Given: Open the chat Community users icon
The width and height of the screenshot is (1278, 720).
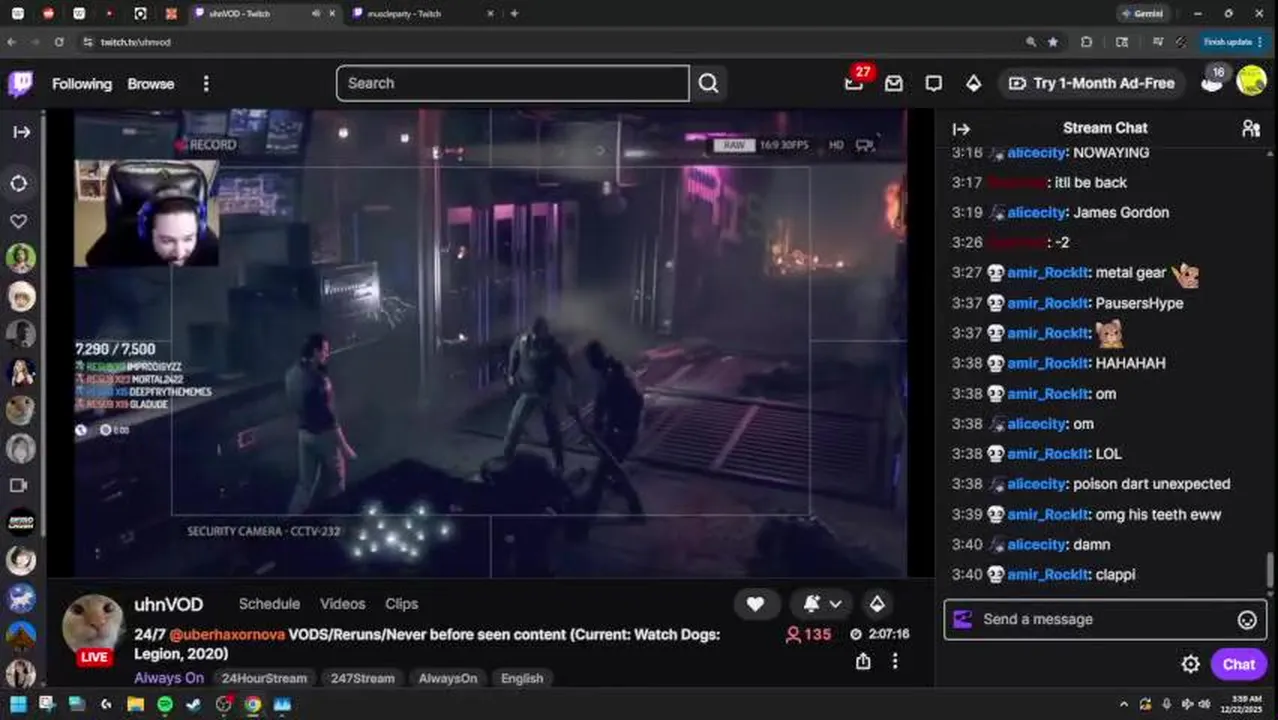Looking at the screenshot, I should pyautogui.click(x=1250, y=128).
